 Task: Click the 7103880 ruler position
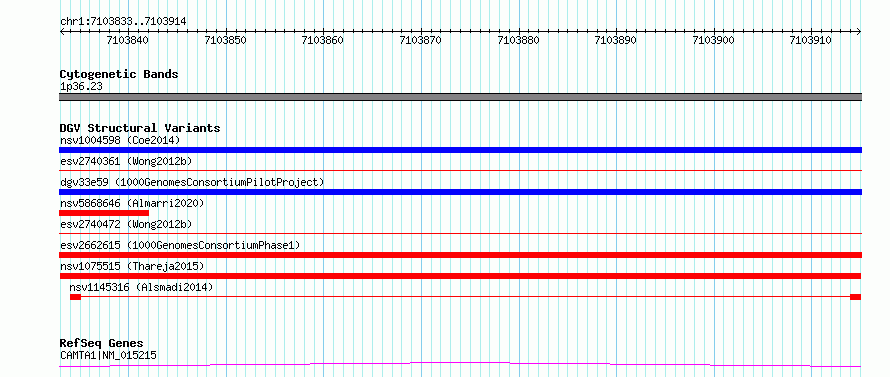click(519, 40)
